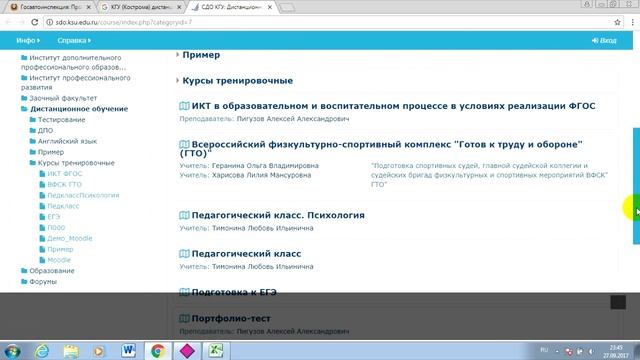Click the book icon beside Всероссийский физкультурно-спортивный комплекс
The image size is (640, 360).
pos(184,144)
